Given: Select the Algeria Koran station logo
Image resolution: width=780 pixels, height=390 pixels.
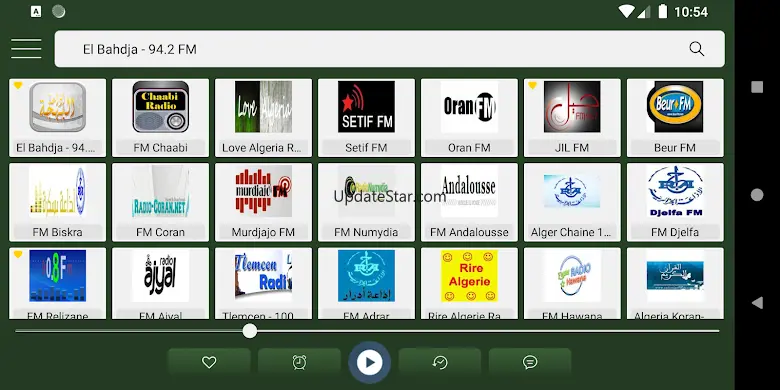Looking at the screenshot, I should click(x=675, y=276).
